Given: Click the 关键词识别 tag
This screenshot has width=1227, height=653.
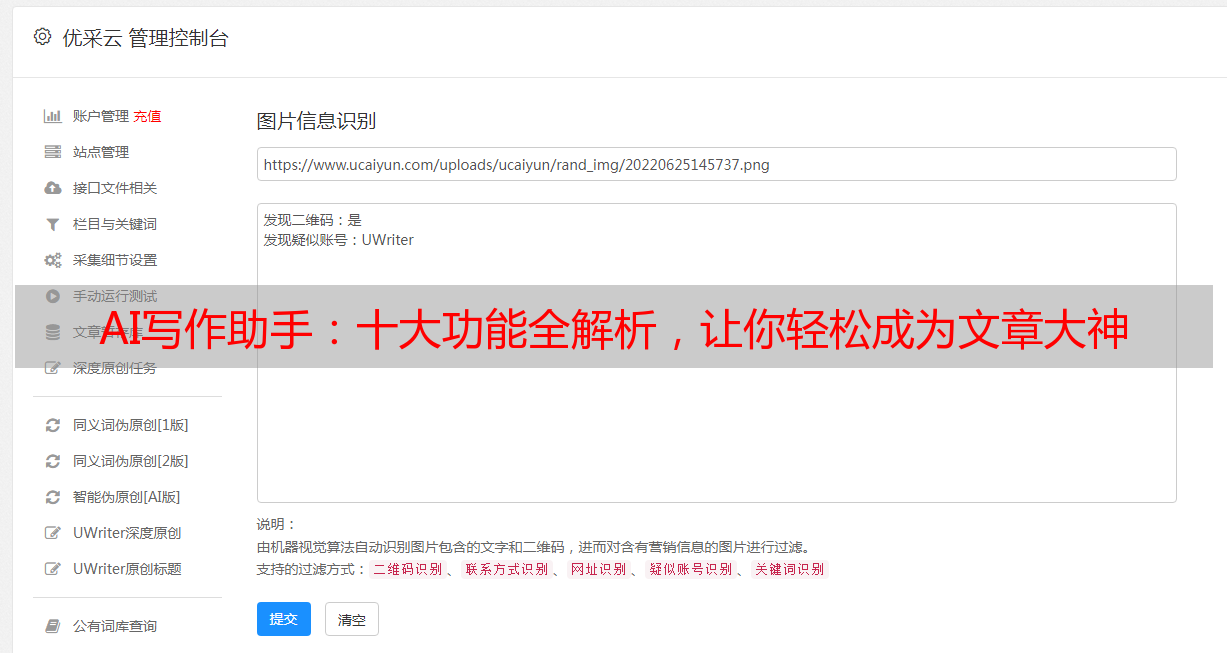Looking at the screenshot, I should (789, 569).
